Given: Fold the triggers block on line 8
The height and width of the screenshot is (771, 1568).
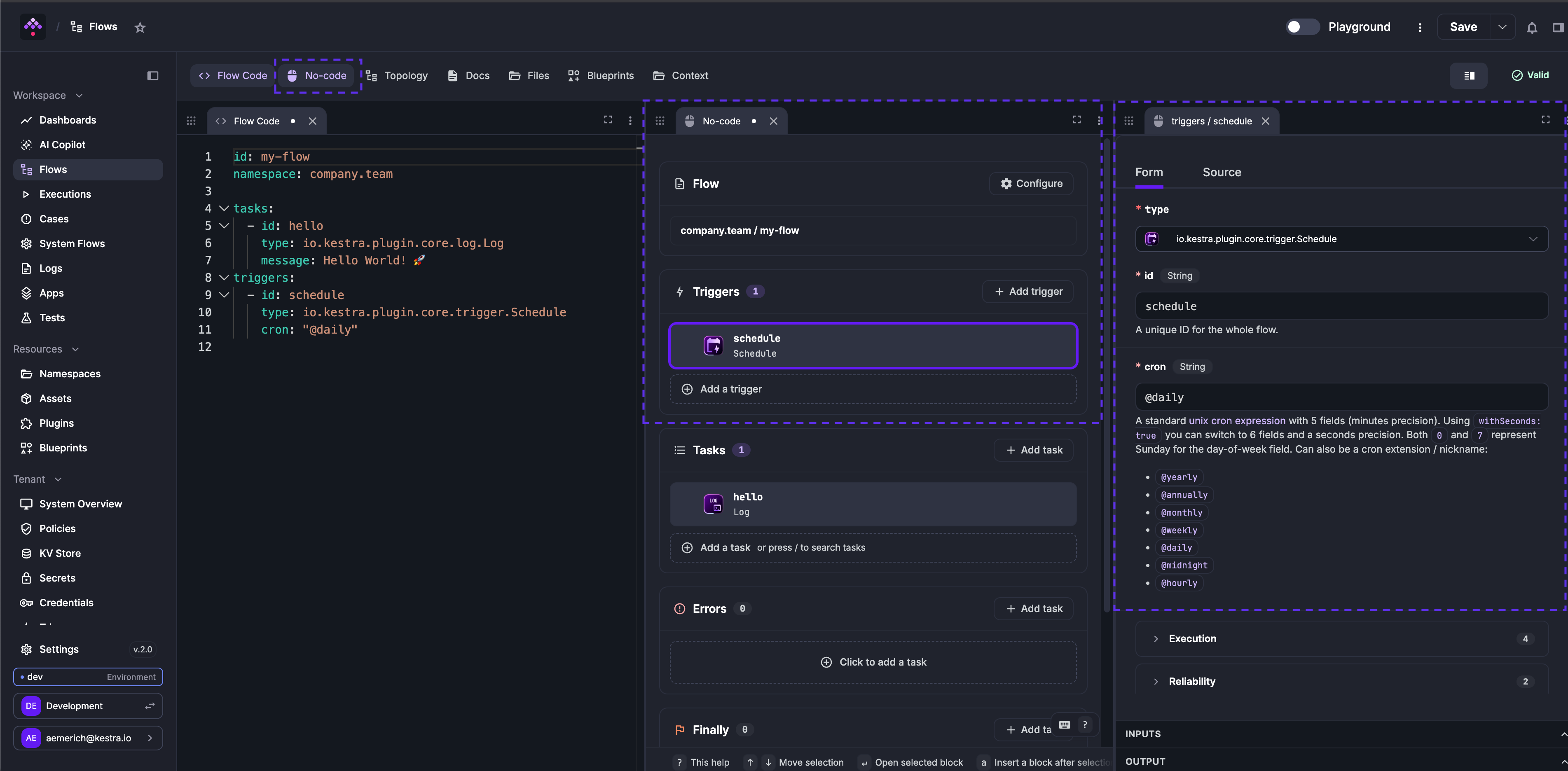Looking at the screenshot, I should [224, 278].
